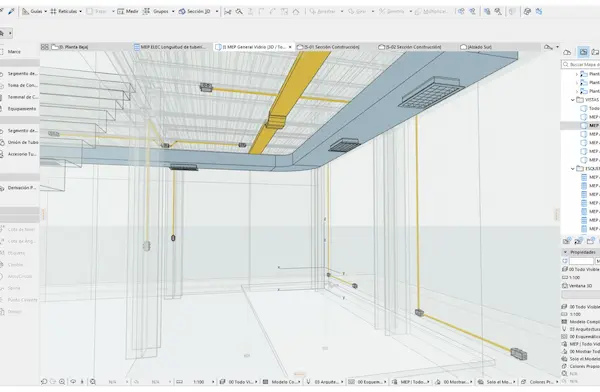Screen dimensions: 600x392
Task: Select the Punto Caliente tool
Action: click(x=19, y=300)
